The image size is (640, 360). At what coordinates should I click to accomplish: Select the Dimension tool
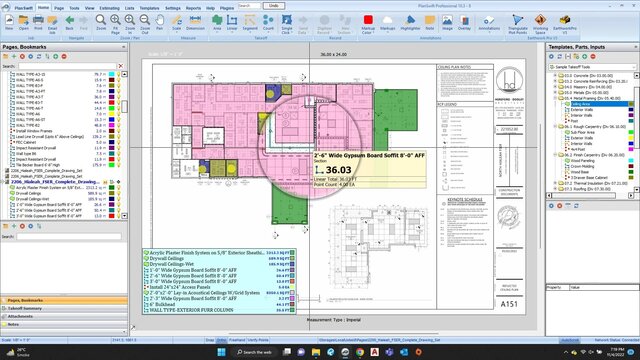click(x=195, y=23)
